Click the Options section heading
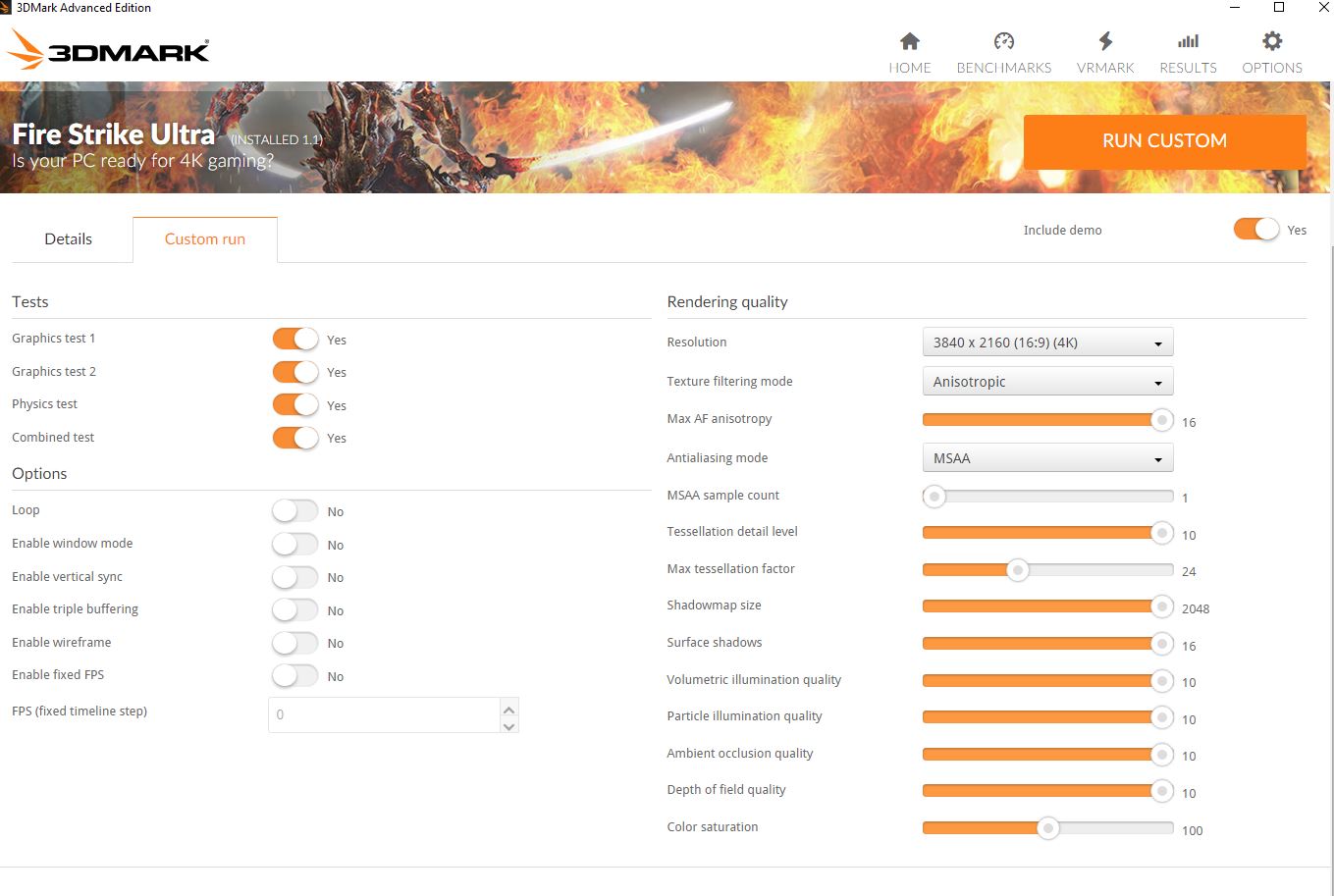The width and height of the screenshot is (1334, 896). (39, 473)
